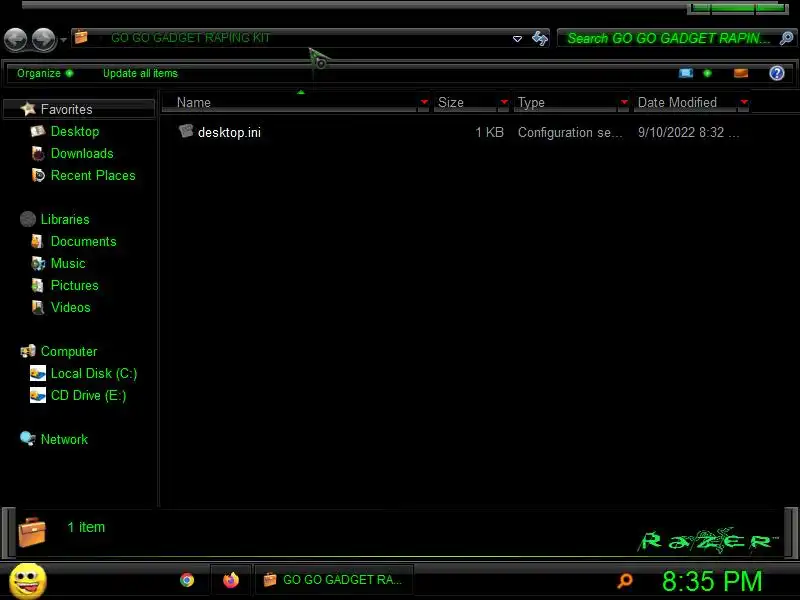800x600 pixels.
Task: Click the change view icon
Action: (x=686, y=73)
